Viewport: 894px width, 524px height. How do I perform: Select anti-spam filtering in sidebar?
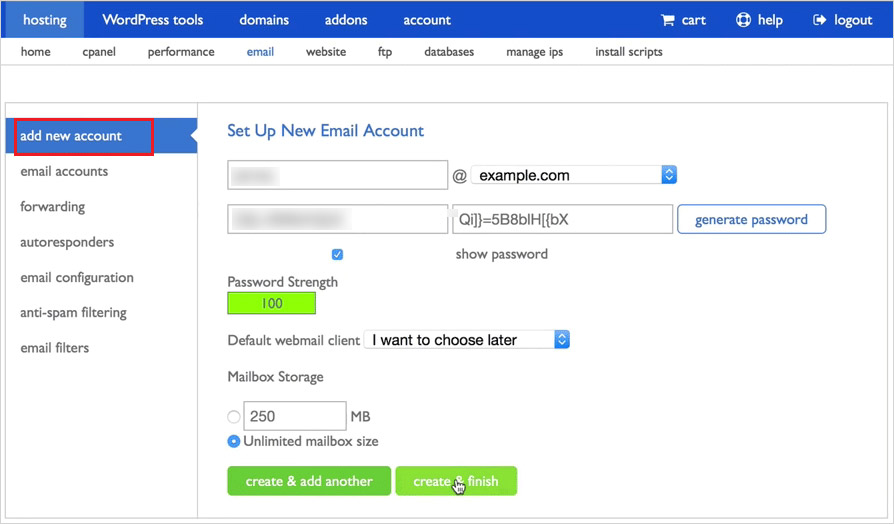73,313
